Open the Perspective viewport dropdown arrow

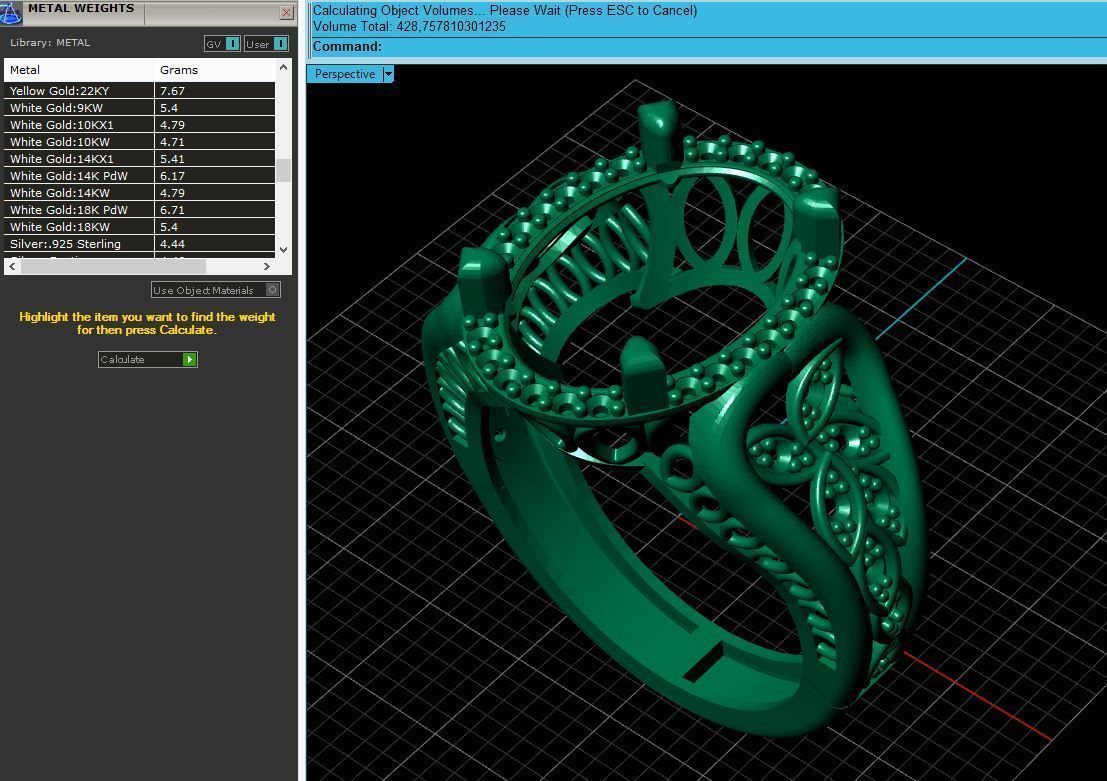click(388, 73)
